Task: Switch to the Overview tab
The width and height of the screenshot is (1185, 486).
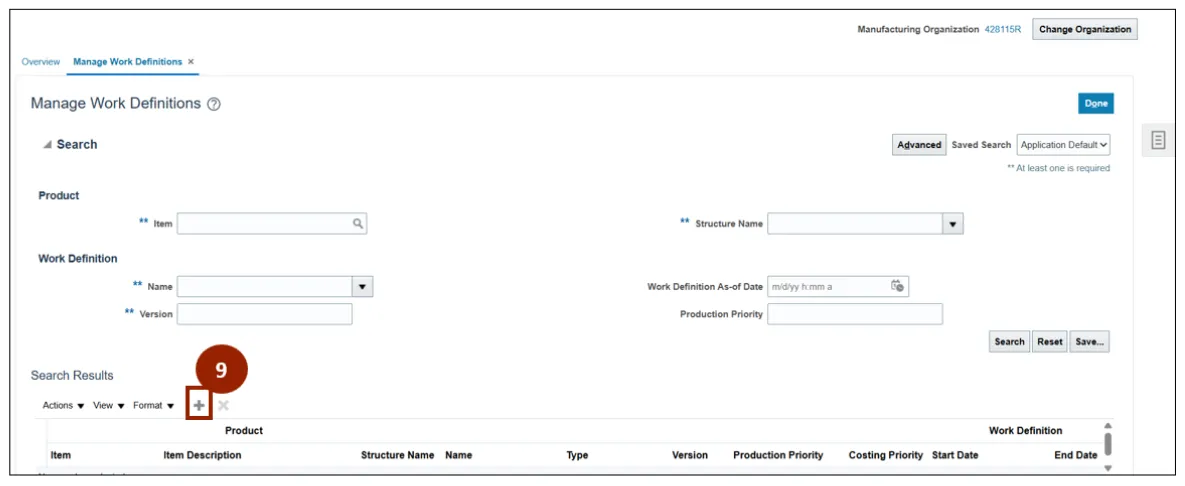Action: point(41,62)
